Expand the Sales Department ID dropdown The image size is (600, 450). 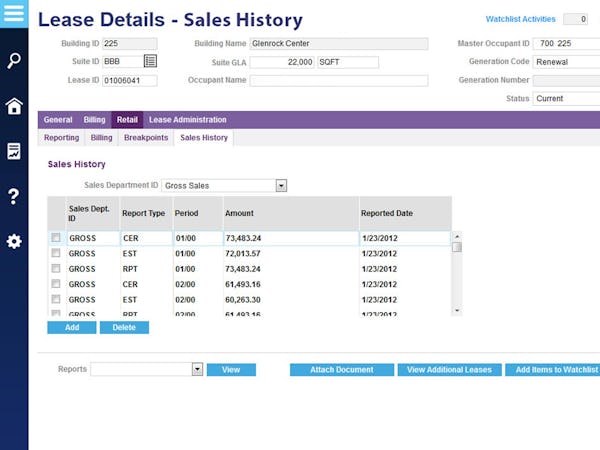(x=281, y=185)
